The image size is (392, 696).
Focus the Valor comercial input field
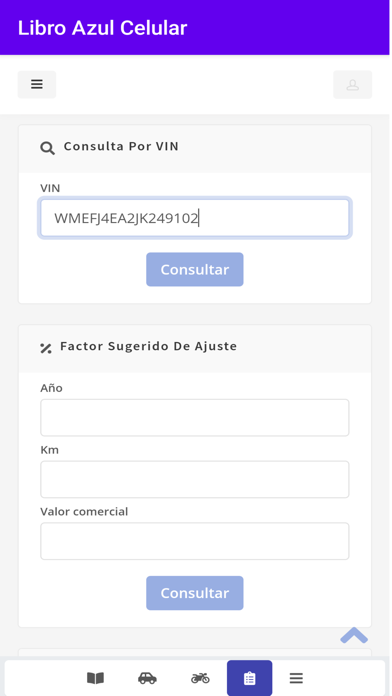195,541
